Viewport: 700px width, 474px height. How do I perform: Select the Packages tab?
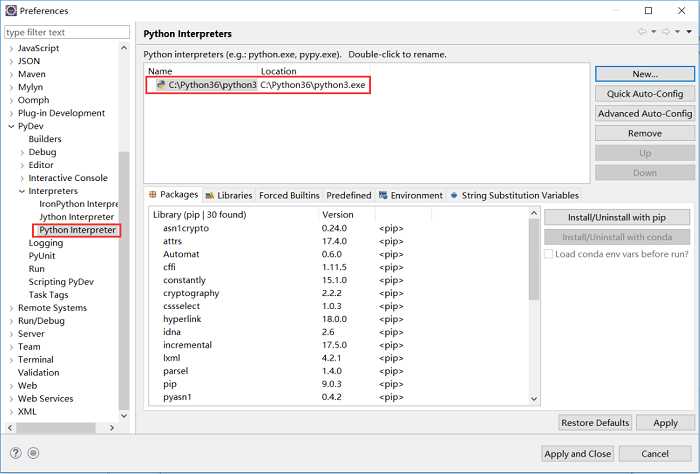pyautogui.click(x=173, y=195)
